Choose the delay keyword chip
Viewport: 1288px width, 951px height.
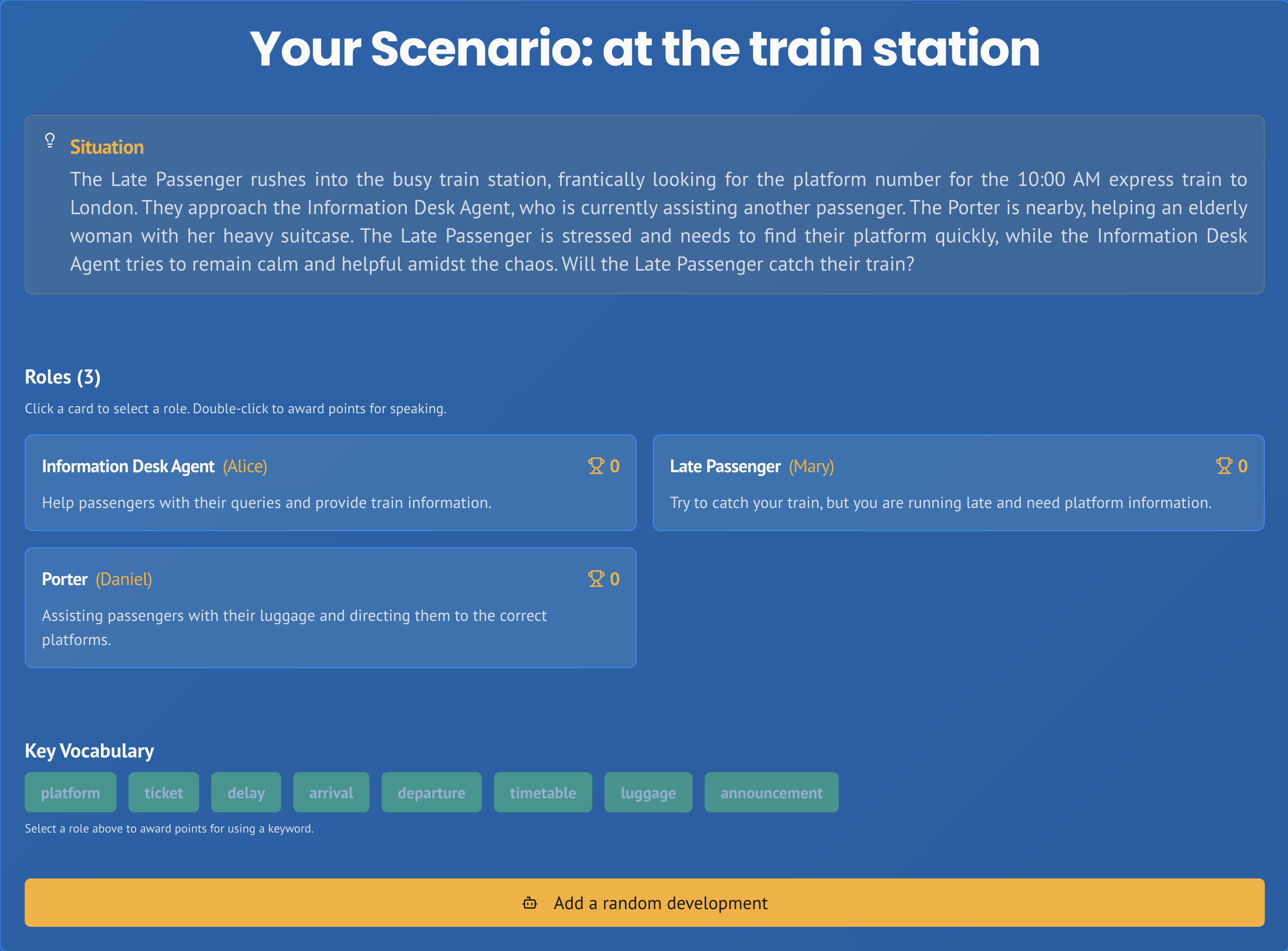[x=246, y=793]
